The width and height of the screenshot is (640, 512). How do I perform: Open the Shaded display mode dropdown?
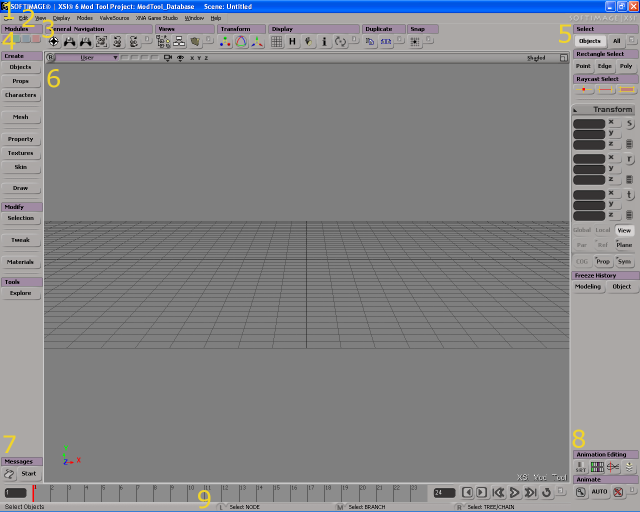(536, 58)
